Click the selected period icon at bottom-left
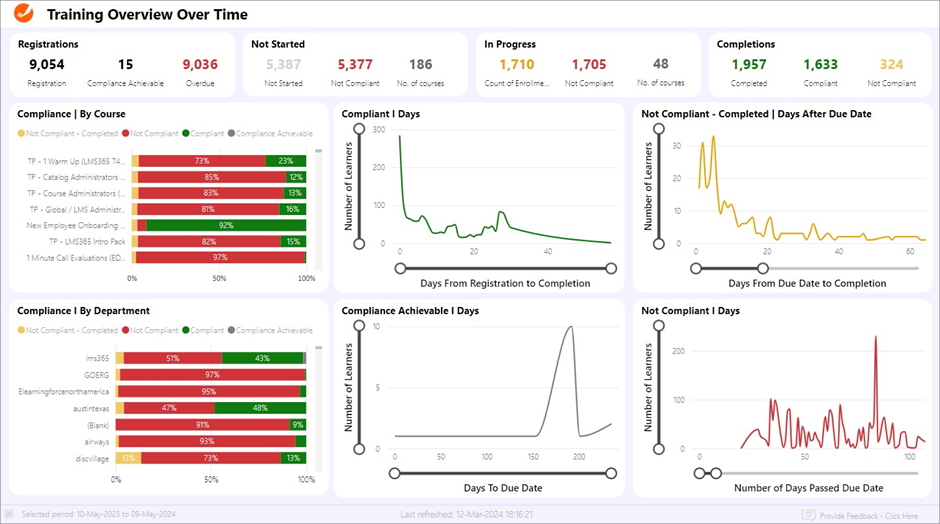 [10, 514]
